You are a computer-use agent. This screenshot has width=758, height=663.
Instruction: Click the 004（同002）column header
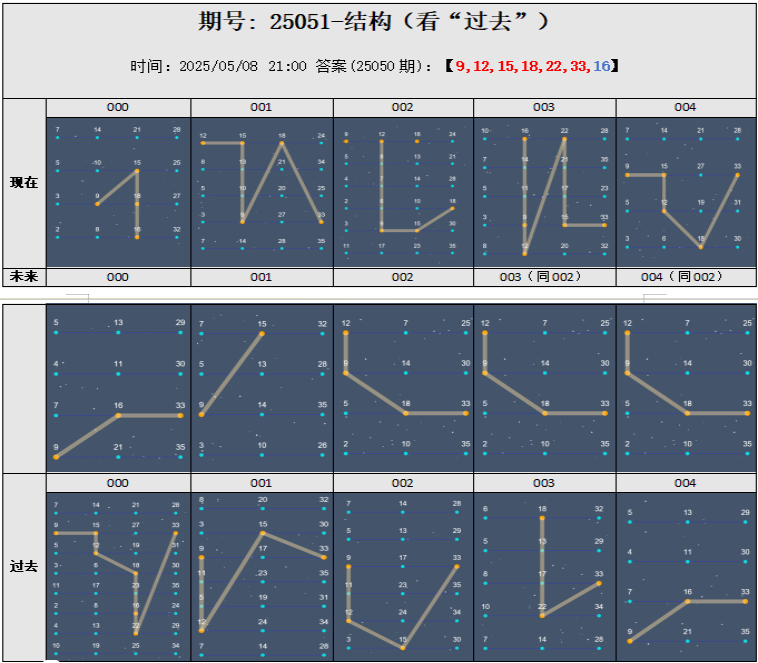tap(686, 277)
